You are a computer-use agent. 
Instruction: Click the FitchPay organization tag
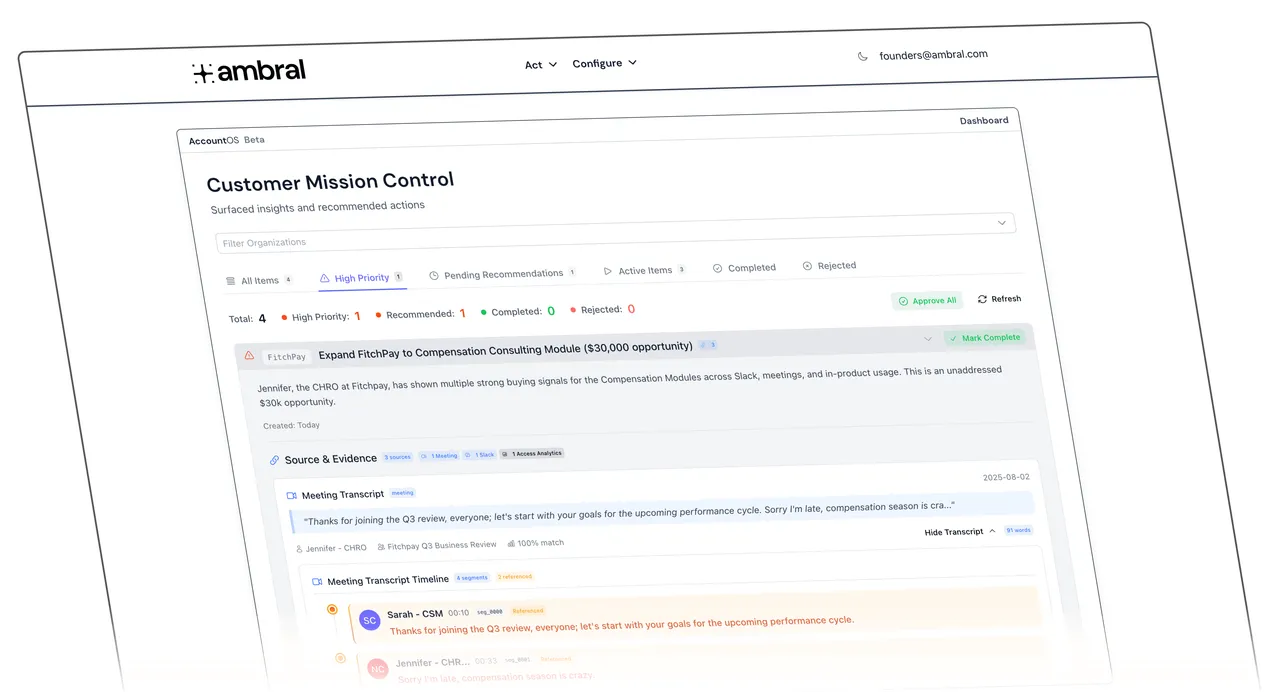(x=287, y=357)
